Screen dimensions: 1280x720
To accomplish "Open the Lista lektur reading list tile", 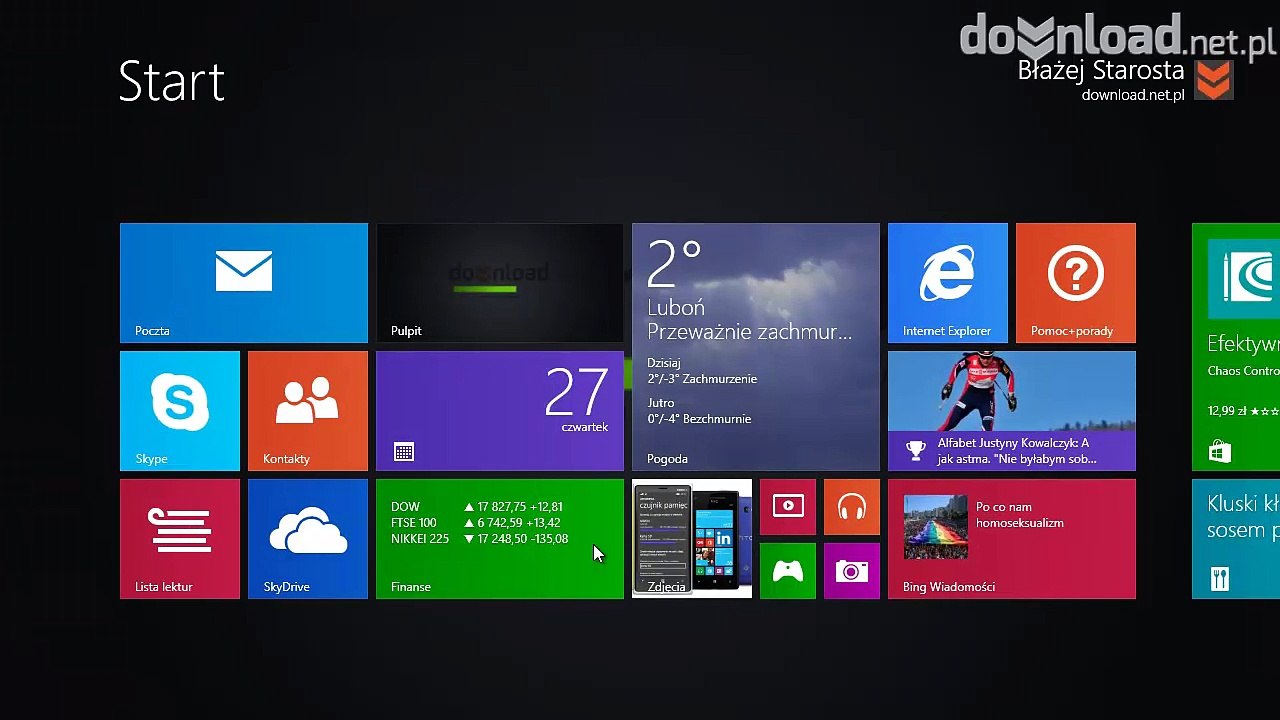I will tap(180, 539).
